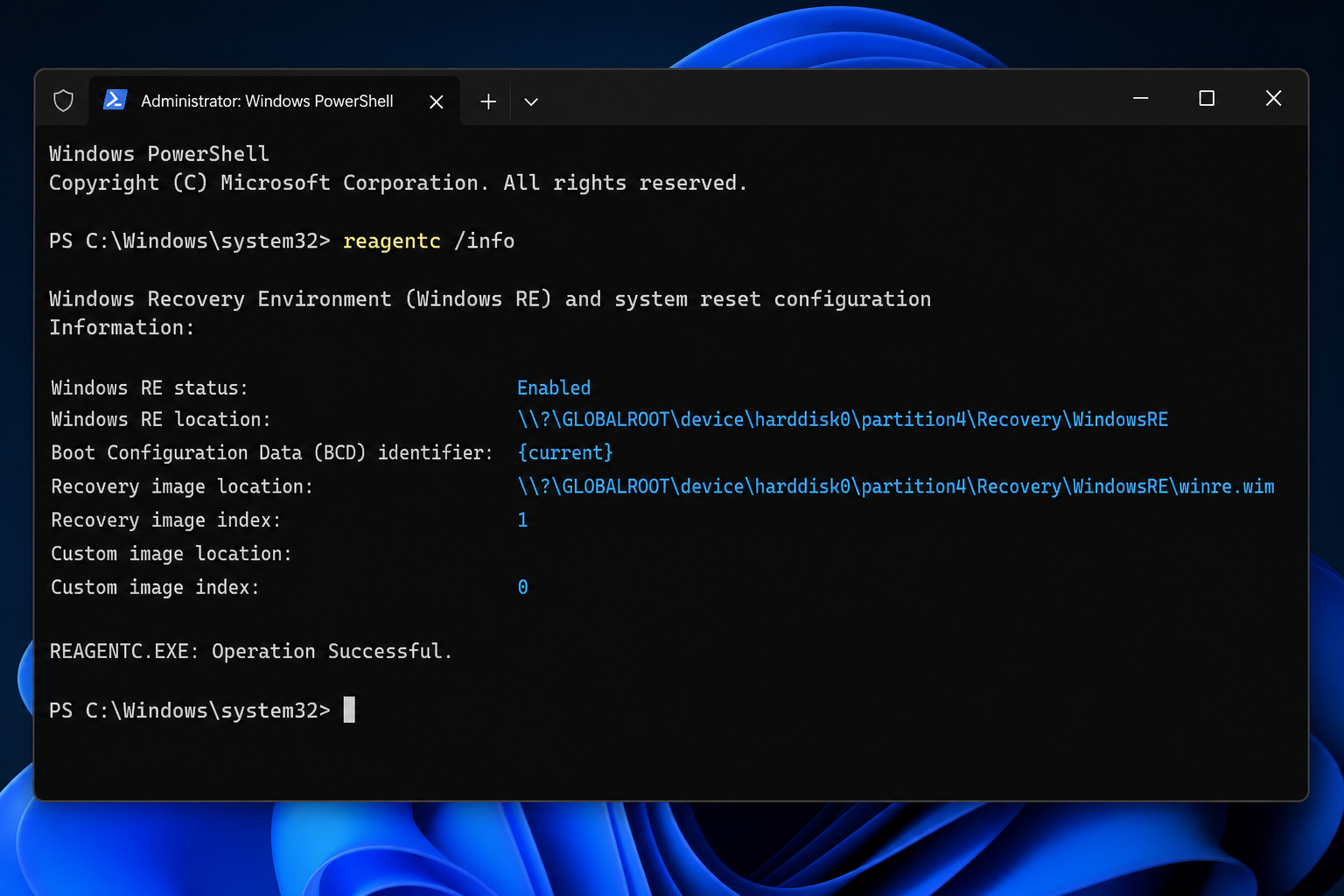Image resolution: width=1344 pixels, height=896 pixels.
Task: Click the Windows RE location path ending WindowsRE
Action: click(x=843, y=420)
